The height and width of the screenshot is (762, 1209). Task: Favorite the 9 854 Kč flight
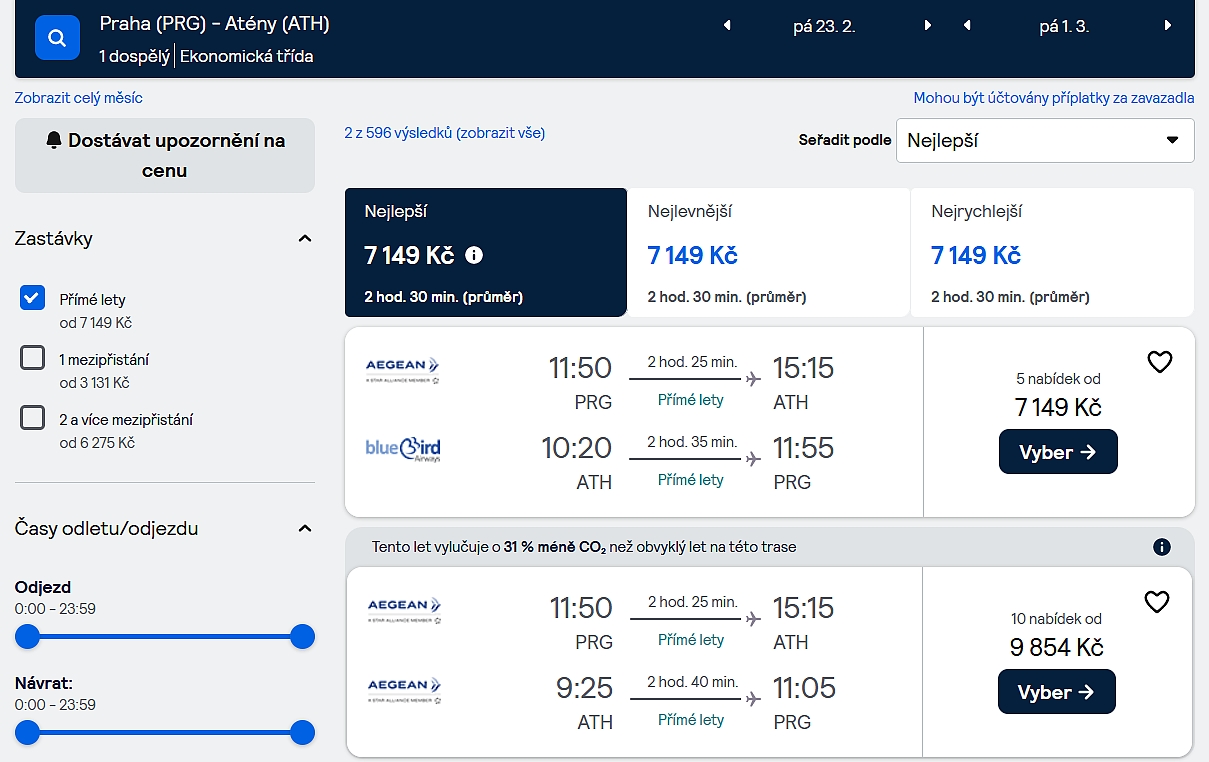(x=1157, y=601)
